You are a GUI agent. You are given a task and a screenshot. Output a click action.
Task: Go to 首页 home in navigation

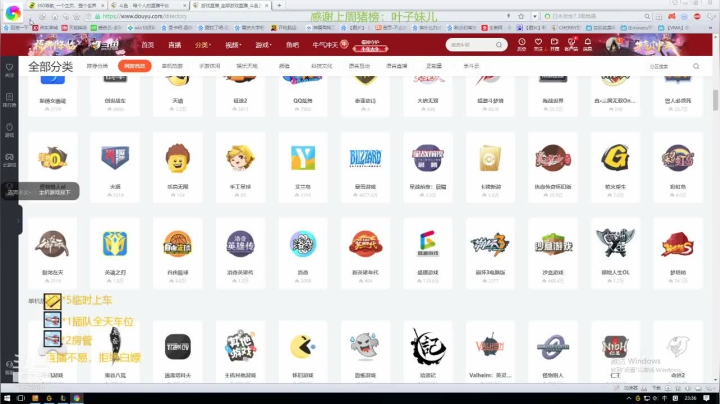(x=147, y=45)
